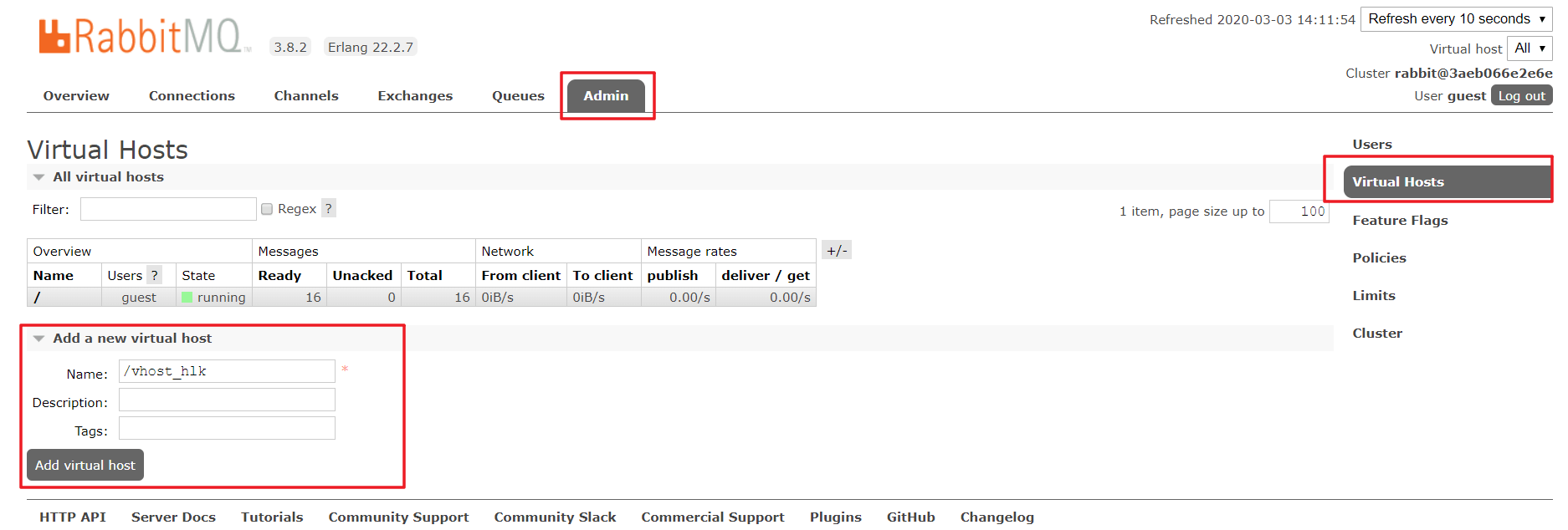Open Feature Flags in the sidebar

(x=1400, y=220)
